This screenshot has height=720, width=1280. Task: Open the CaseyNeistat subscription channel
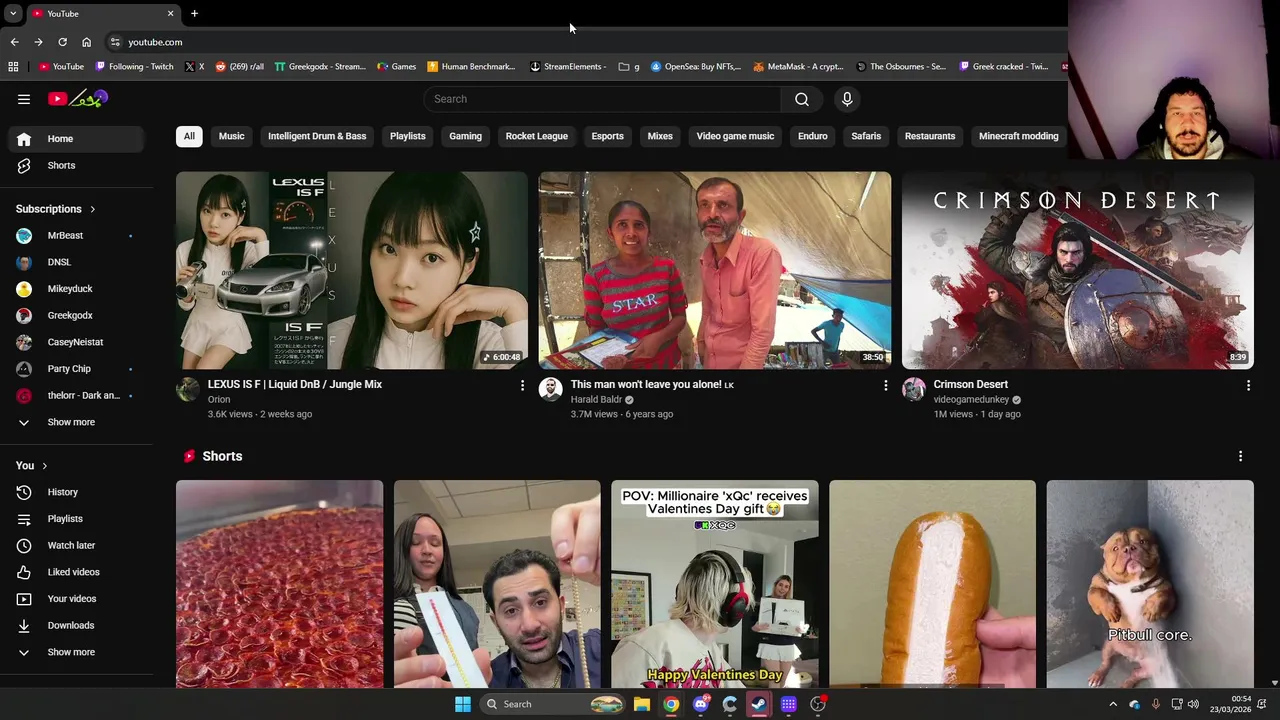tap(76, 342)
